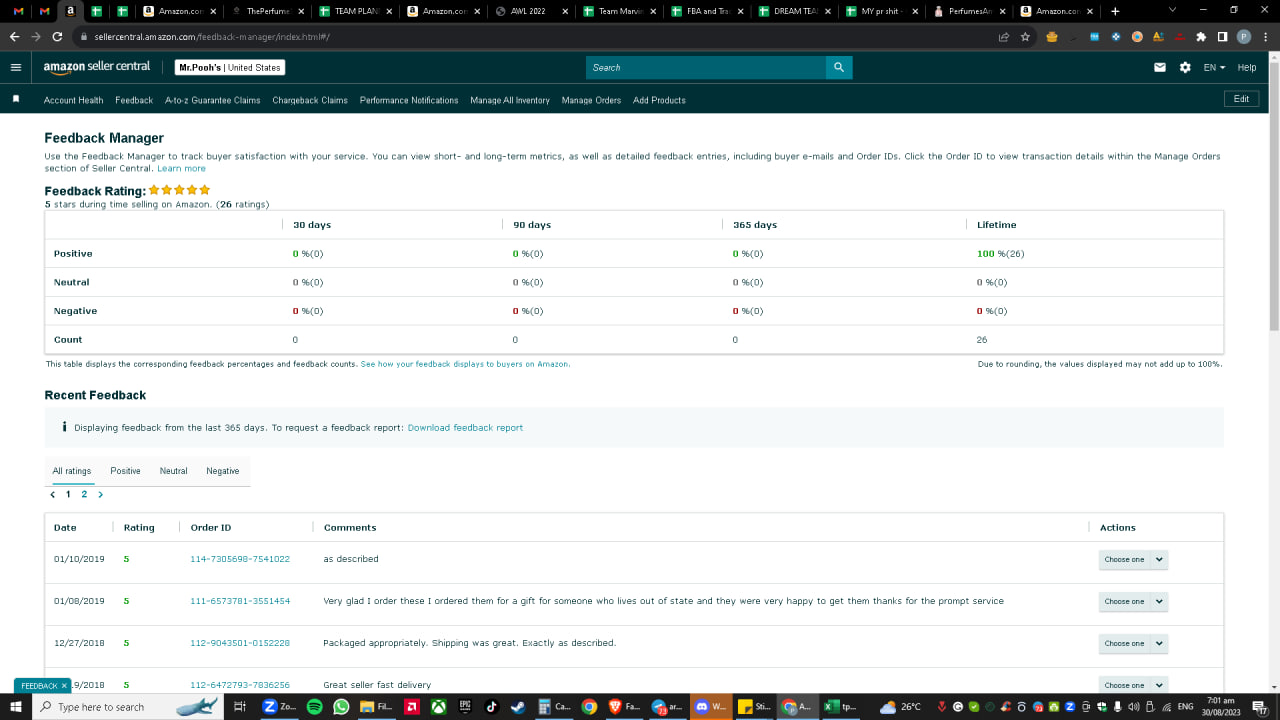Open the hamburger menu in Seller Central

tap(15, 67)
